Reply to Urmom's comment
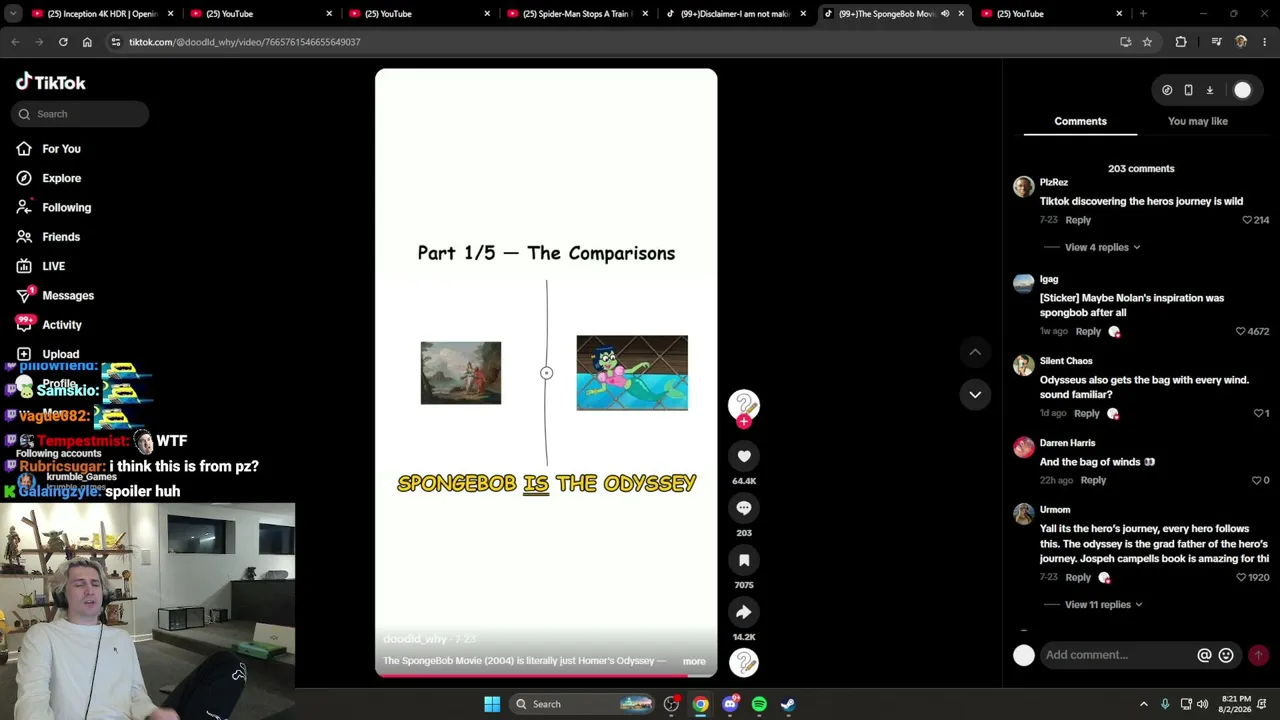 pyautogui.click(x=1078, y=577)
